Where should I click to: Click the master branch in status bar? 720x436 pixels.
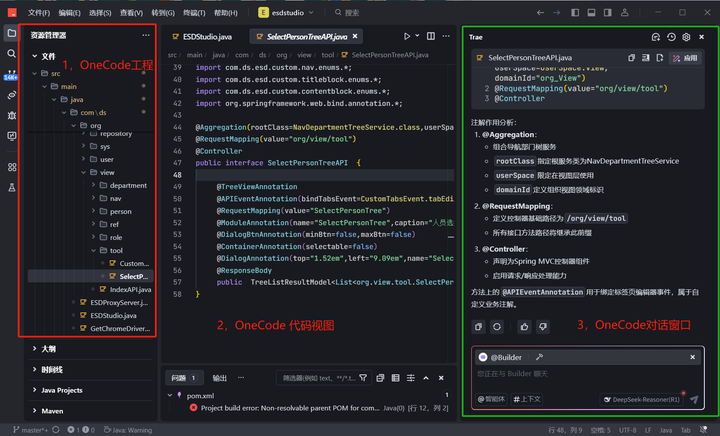click(30, 430)
